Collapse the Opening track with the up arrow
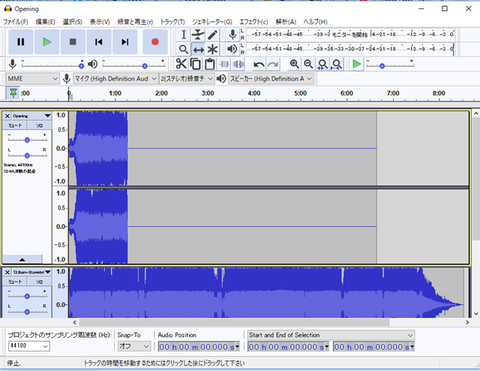Image resolution: width=480 pixels, height=371 pixels. [22, 259]
